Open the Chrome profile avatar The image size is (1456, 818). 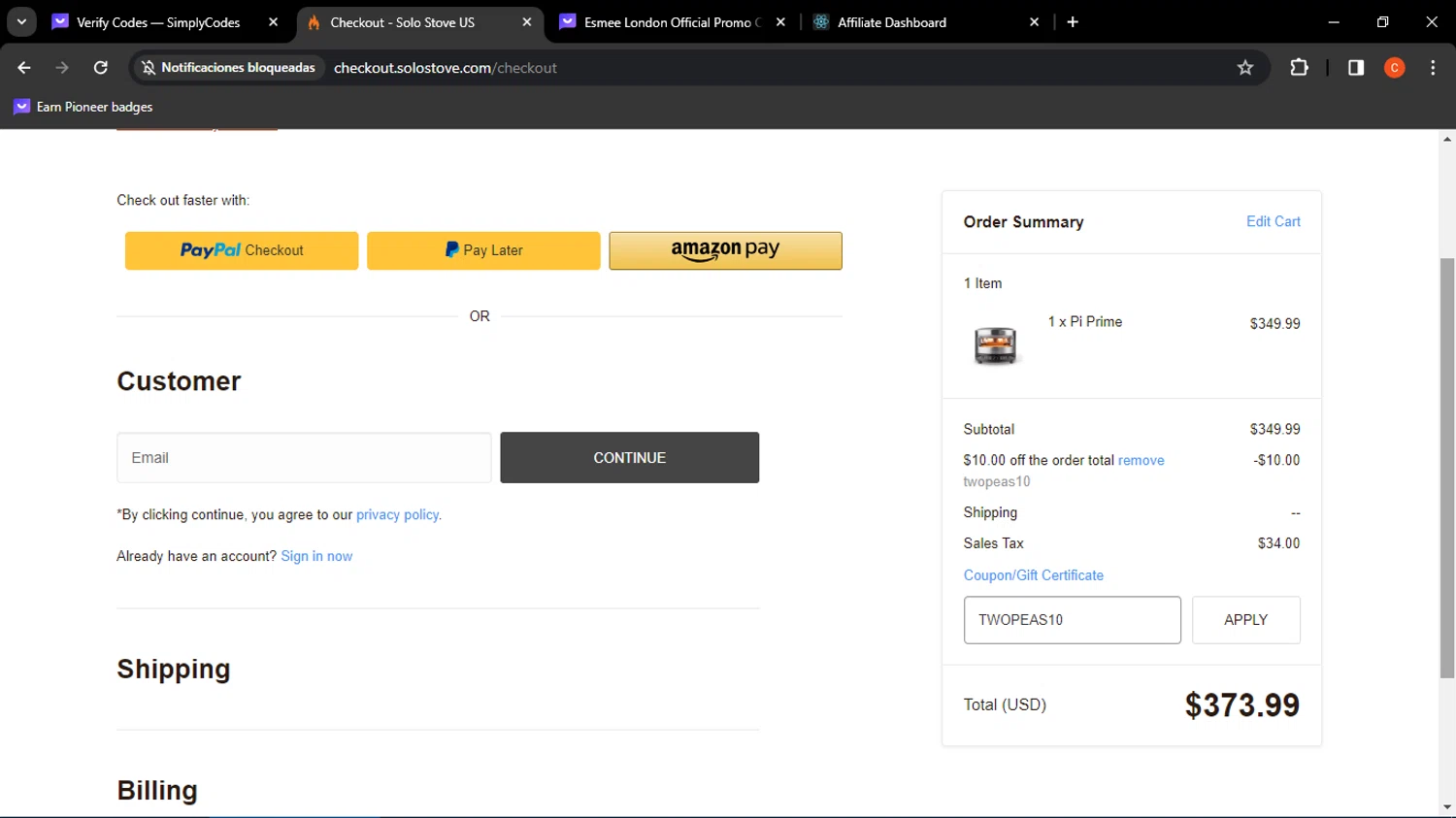coord(1395,68)
